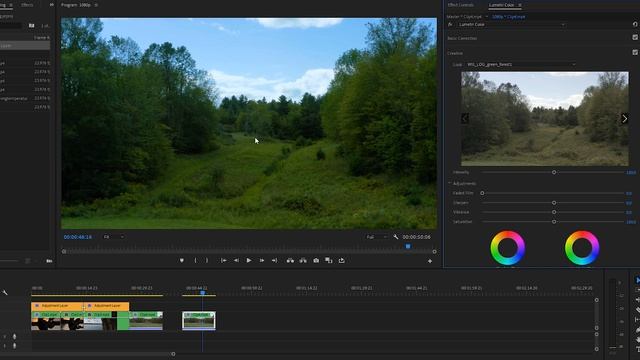
Task: Select the second Adjustment Layer clip
Action: pos(107,306)
